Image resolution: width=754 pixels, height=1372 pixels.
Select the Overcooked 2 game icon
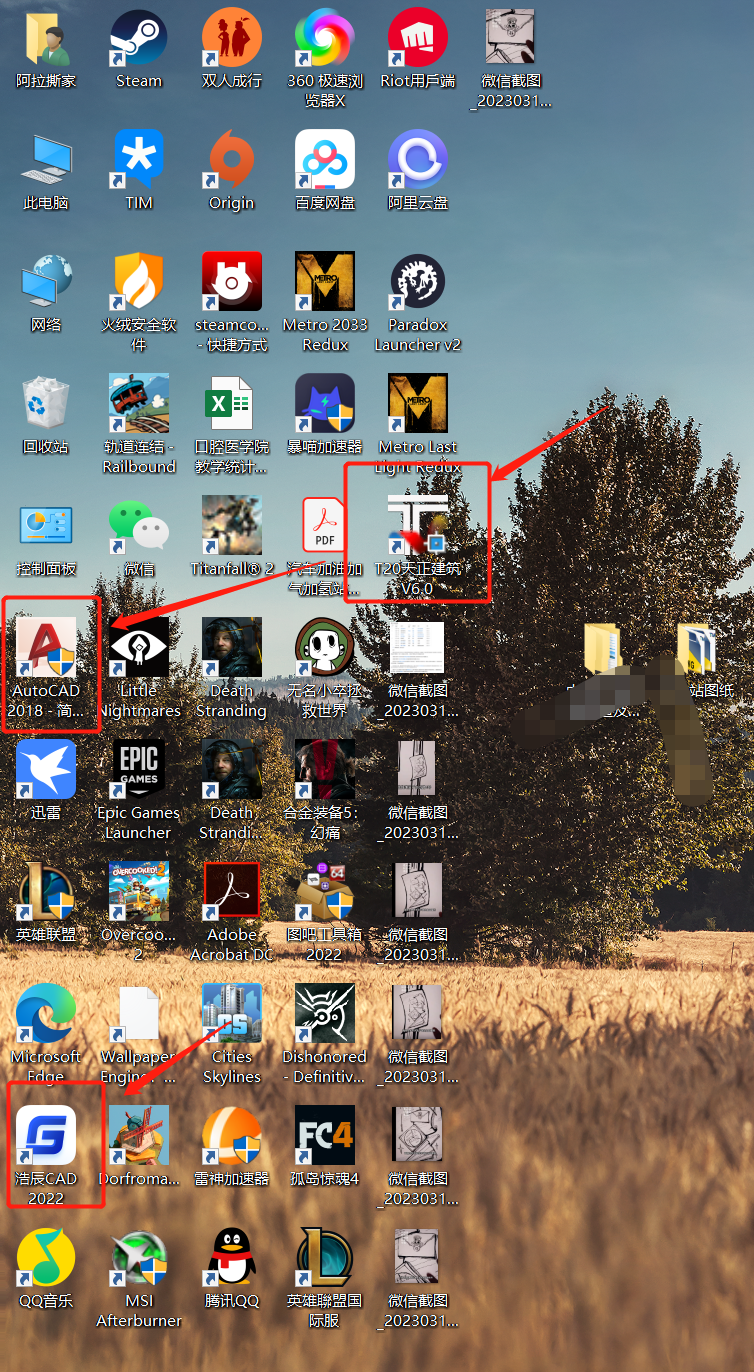pyautogui.click(x=139, y=892)
